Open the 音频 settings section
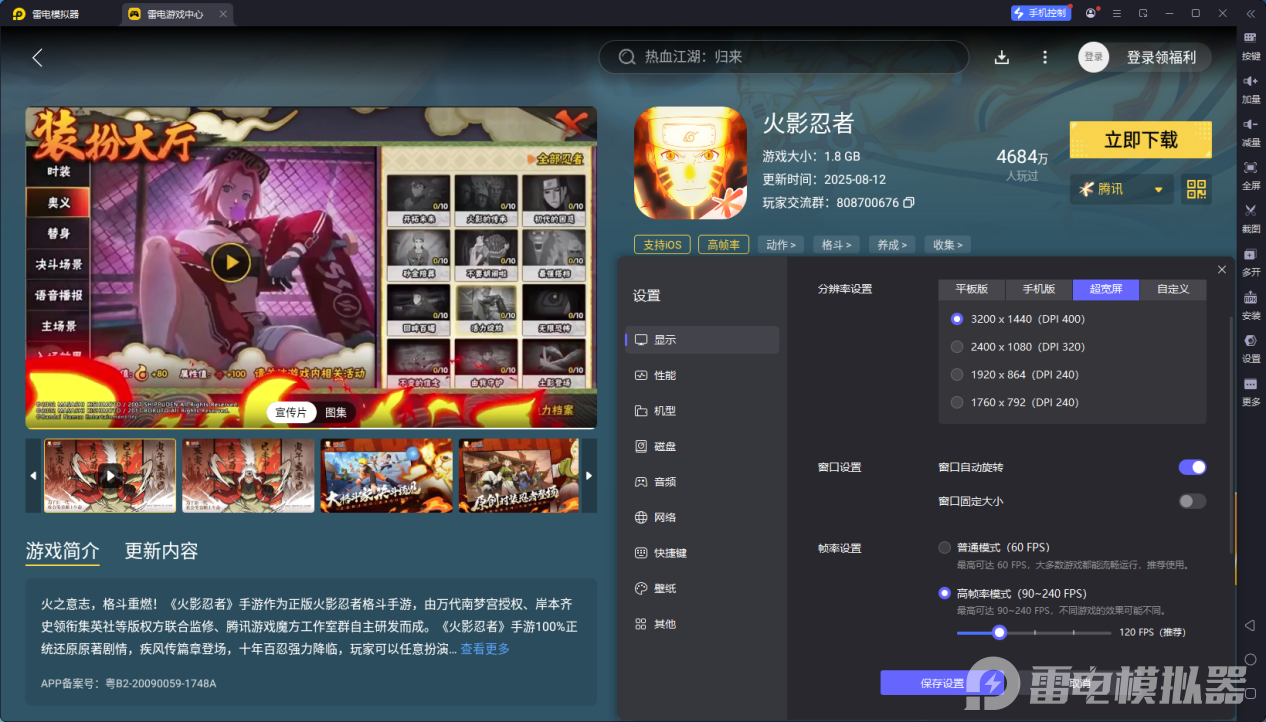Viewport: 1266px width, 722px height. [x=702, y=482]
